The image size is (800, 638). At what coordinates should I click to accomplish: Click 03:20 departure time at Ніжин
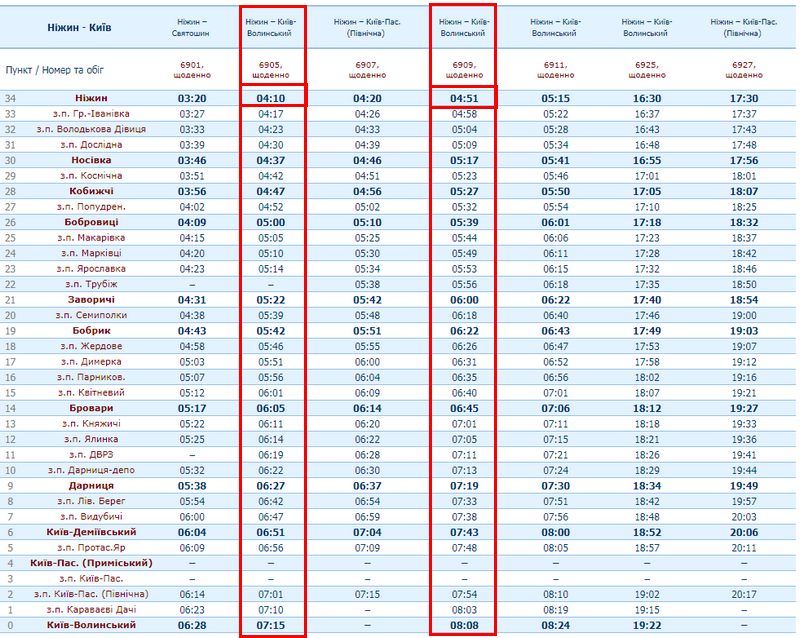pyautogui.click(x=191, y=98)
